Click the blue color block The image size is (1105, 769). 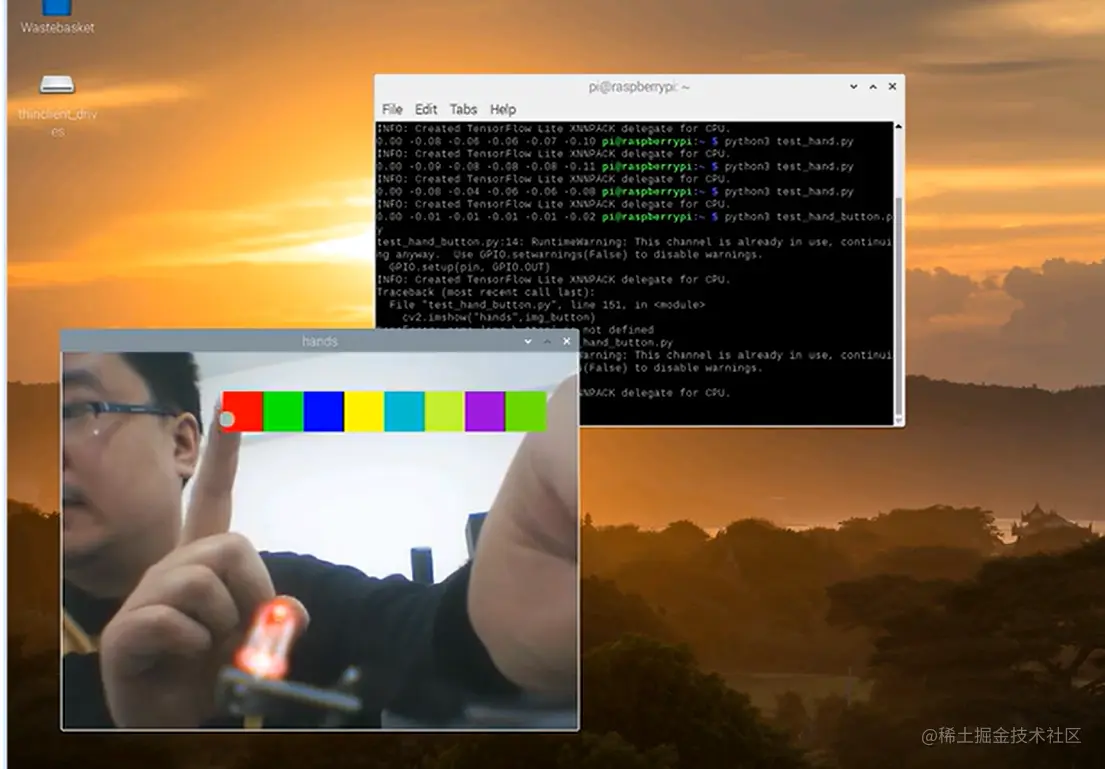323,412
